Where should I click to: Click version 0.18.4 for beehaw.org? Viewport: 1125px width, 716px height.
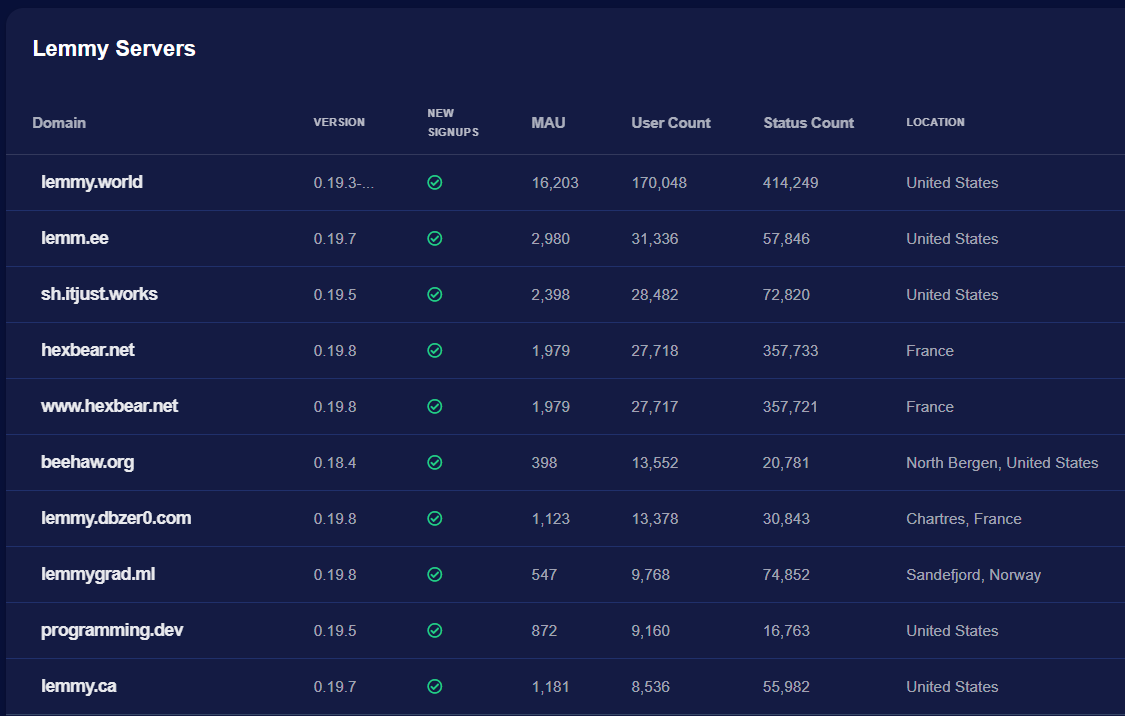click(x=335, y=463)
